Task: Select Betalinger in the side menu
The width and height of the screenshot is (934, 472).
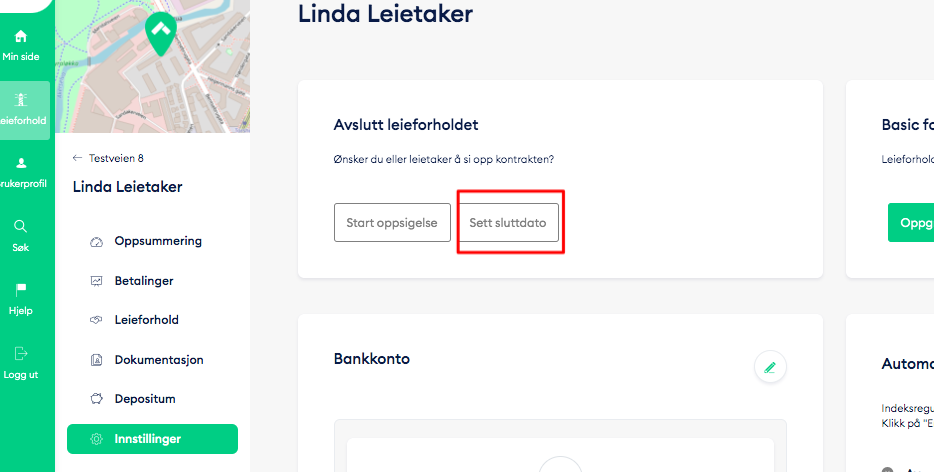Action: pyautogui.click(x=146, y=281)
